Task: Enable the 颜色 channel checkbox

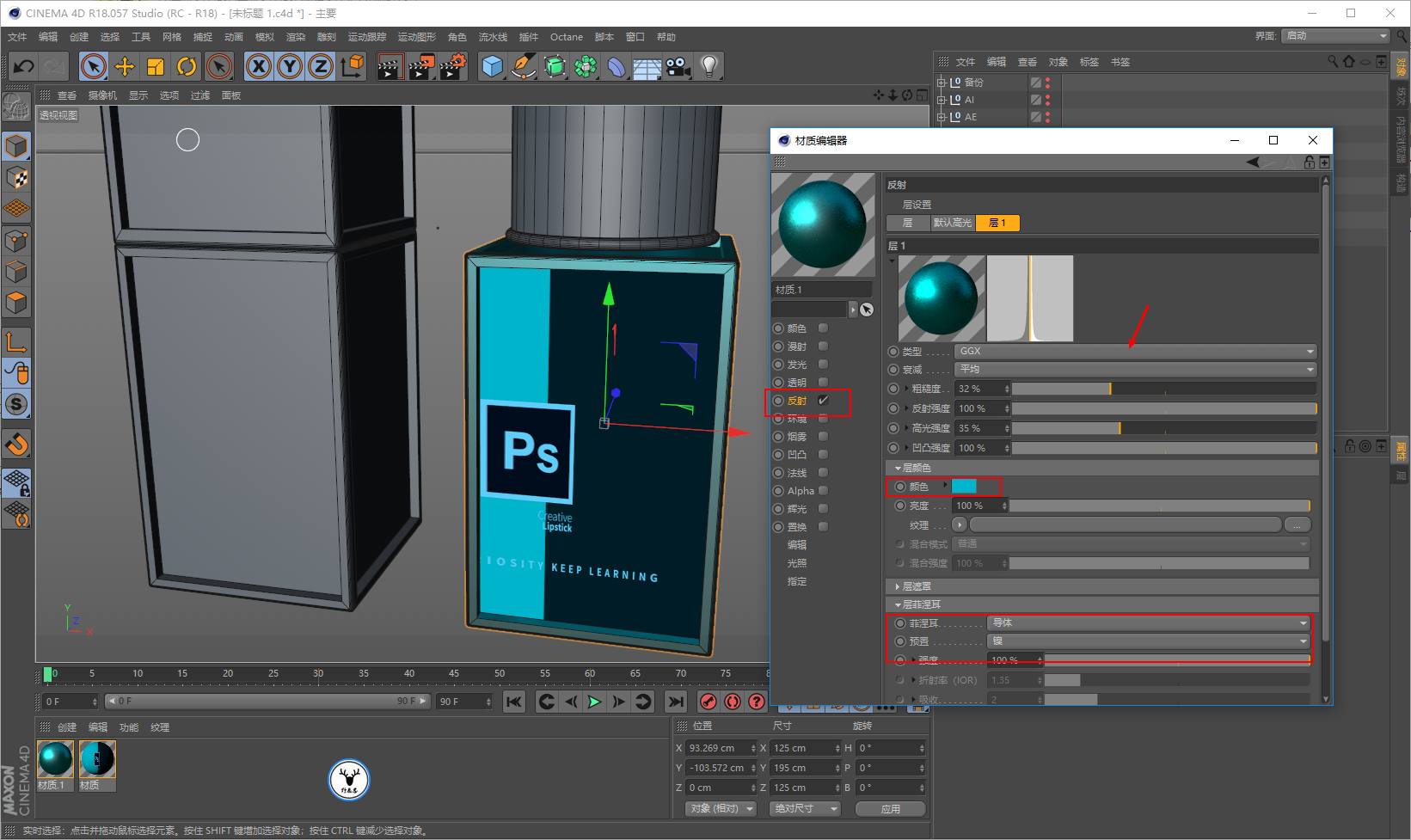Action: pos(823,328)
